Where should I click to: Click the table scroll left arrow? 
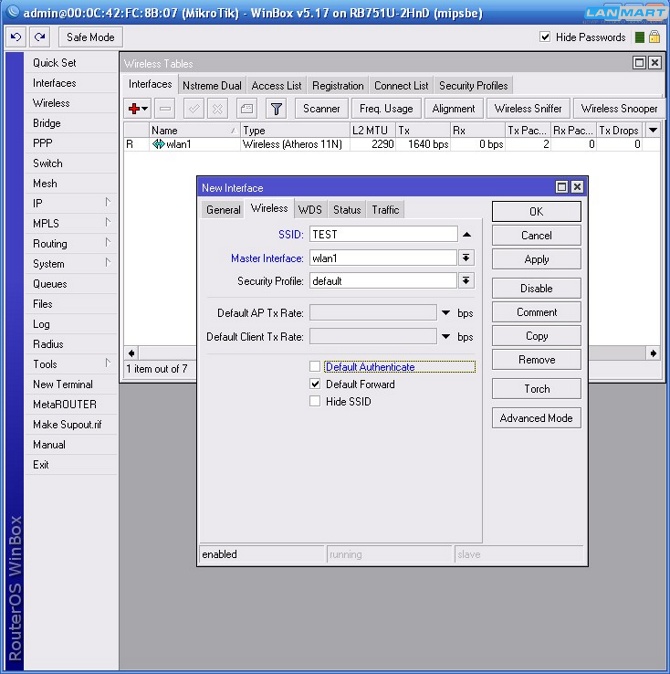pyautogui.click(x=131, y=353)
